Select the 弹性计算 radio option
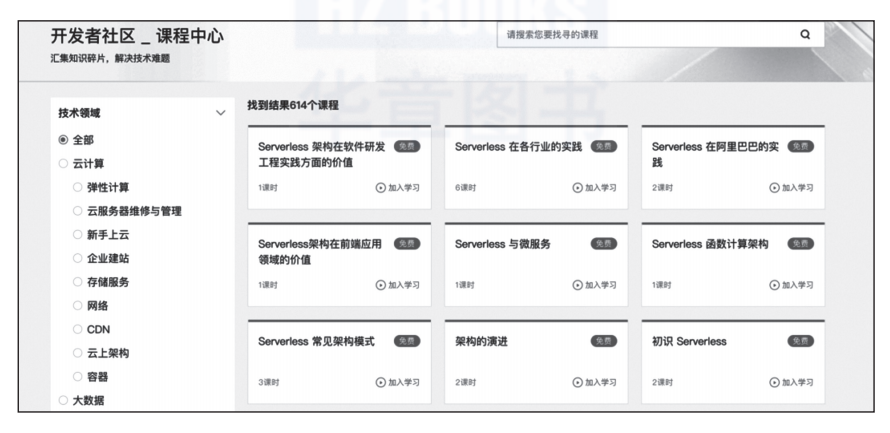The image size is (890, 433). (78, 187)
